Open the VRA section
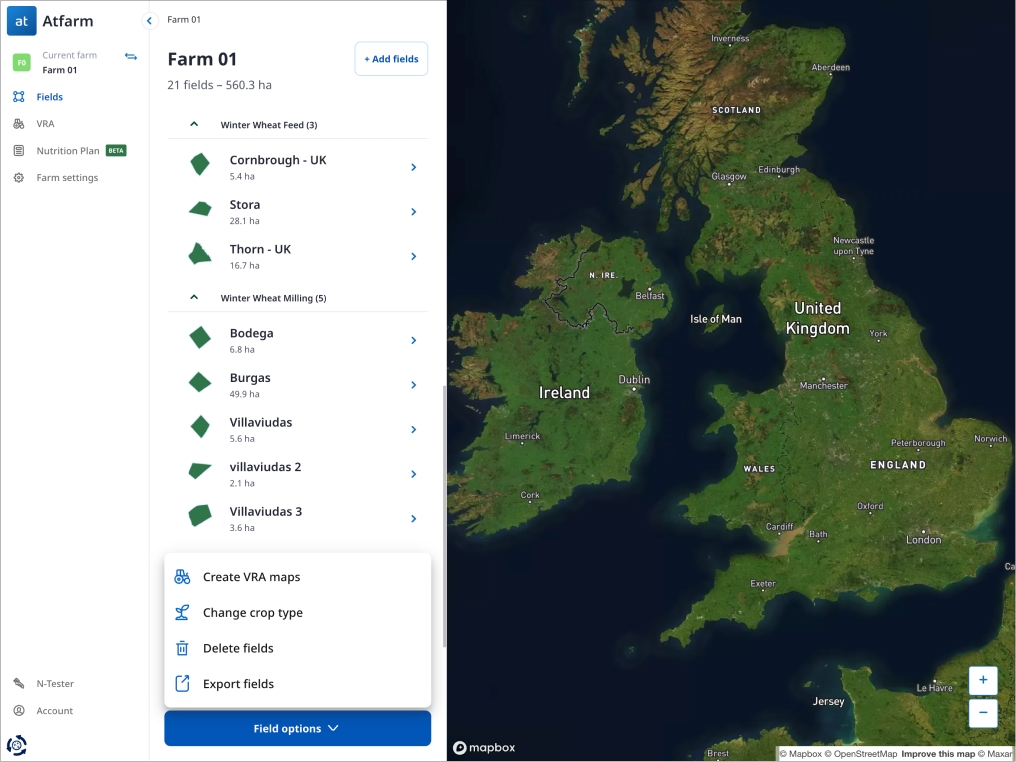This screenshot has height=762, width=1016. point(44,123)
